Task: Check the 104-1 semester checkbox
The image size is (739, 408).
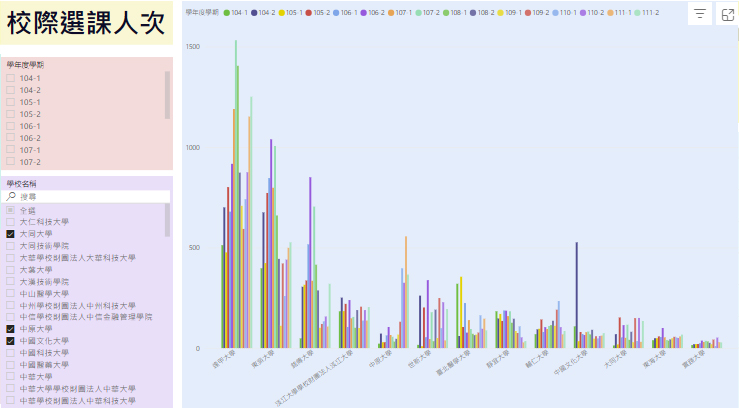Action: pos(11,78)
